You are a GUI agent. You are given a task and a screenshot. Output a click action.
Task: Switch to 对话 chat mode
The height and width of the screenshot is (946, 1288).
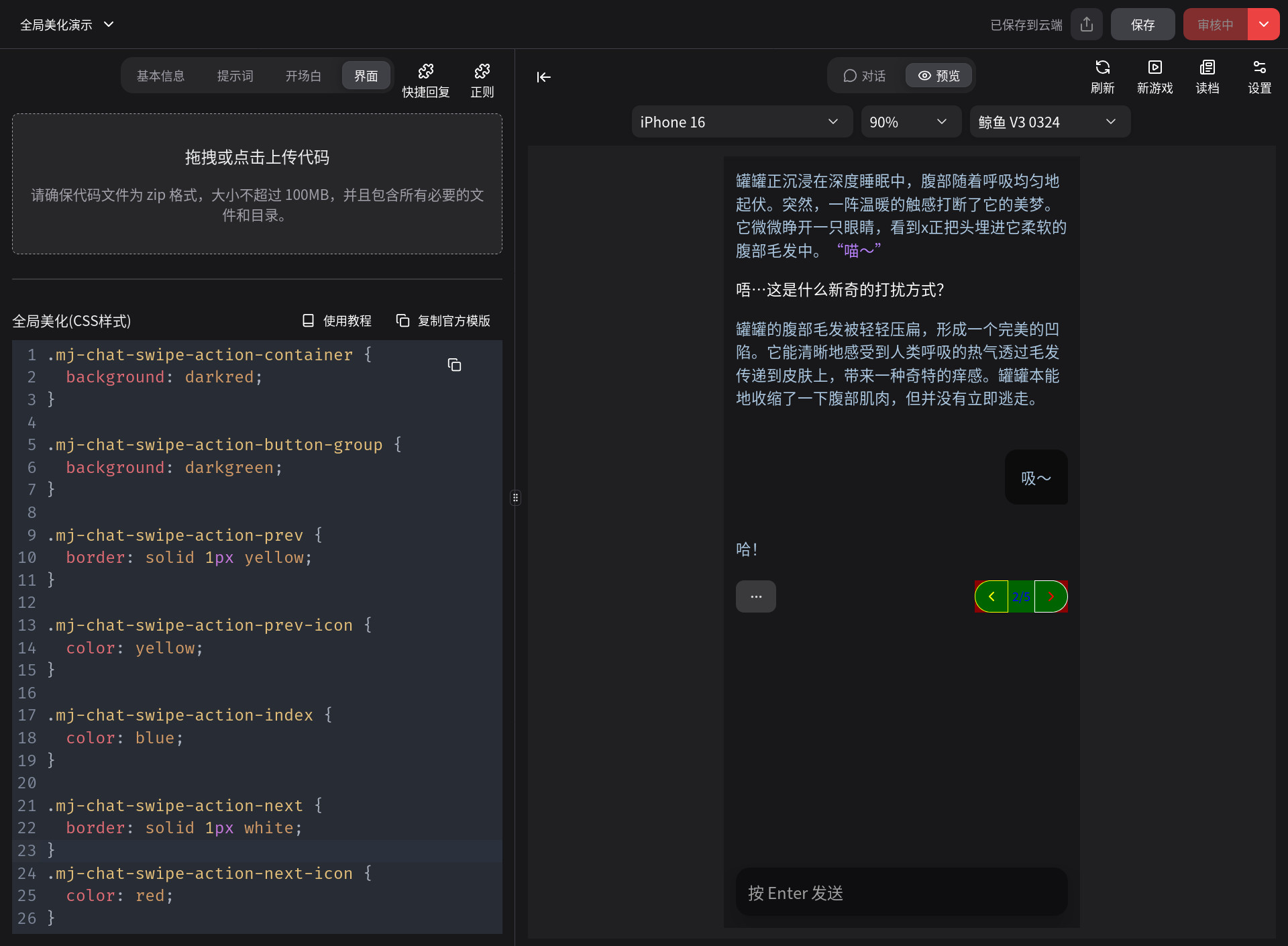(865, 76)
